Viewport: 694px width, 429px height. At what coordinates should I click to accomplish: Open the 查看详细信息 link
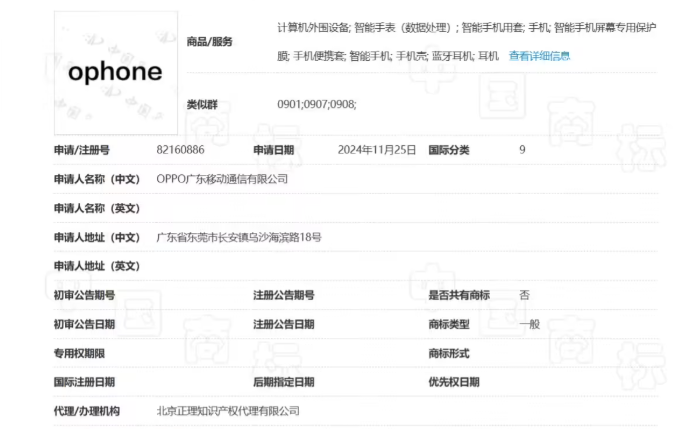coord(539,56)
